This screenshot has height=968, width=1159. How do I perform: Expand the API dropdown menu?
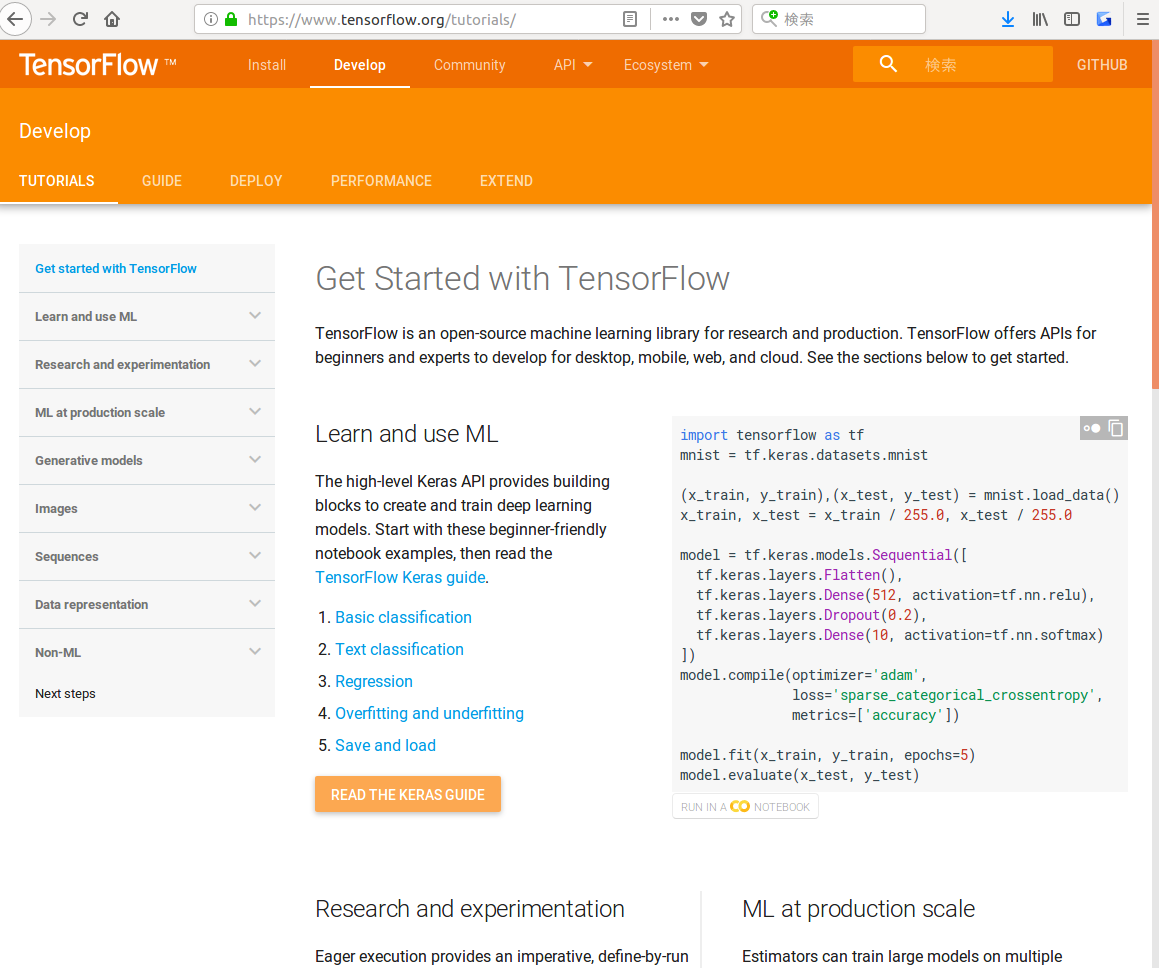pos(573,65)
